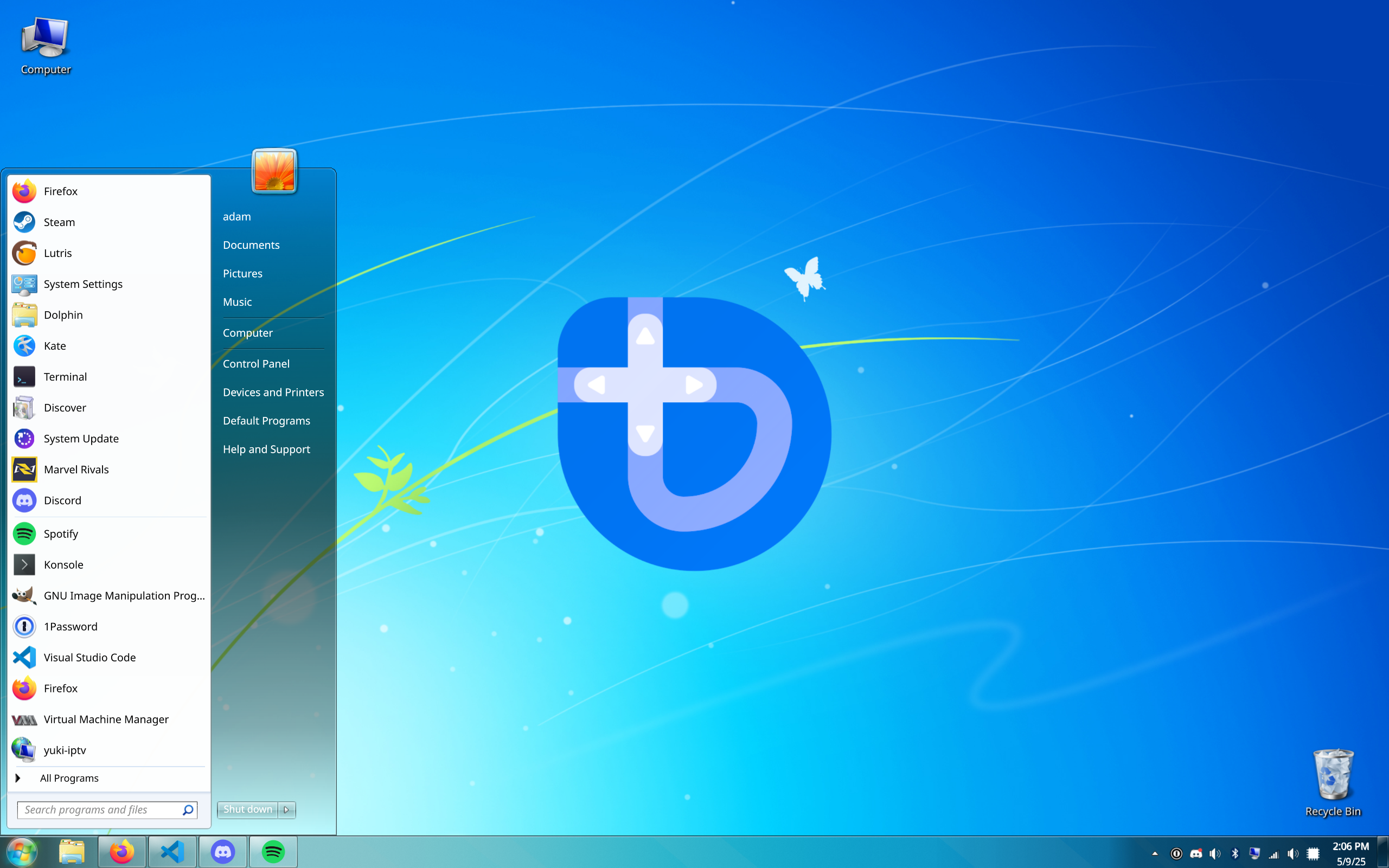Viewport: 1389px width, 868px height.
Task: Launch Virtual Machine Manager
Action: pyautogui.click(x=106, y=719)
